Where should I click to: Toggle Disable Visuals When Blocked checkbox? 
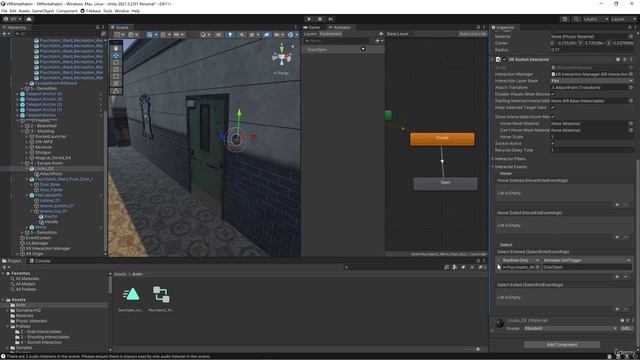point(553,94)
